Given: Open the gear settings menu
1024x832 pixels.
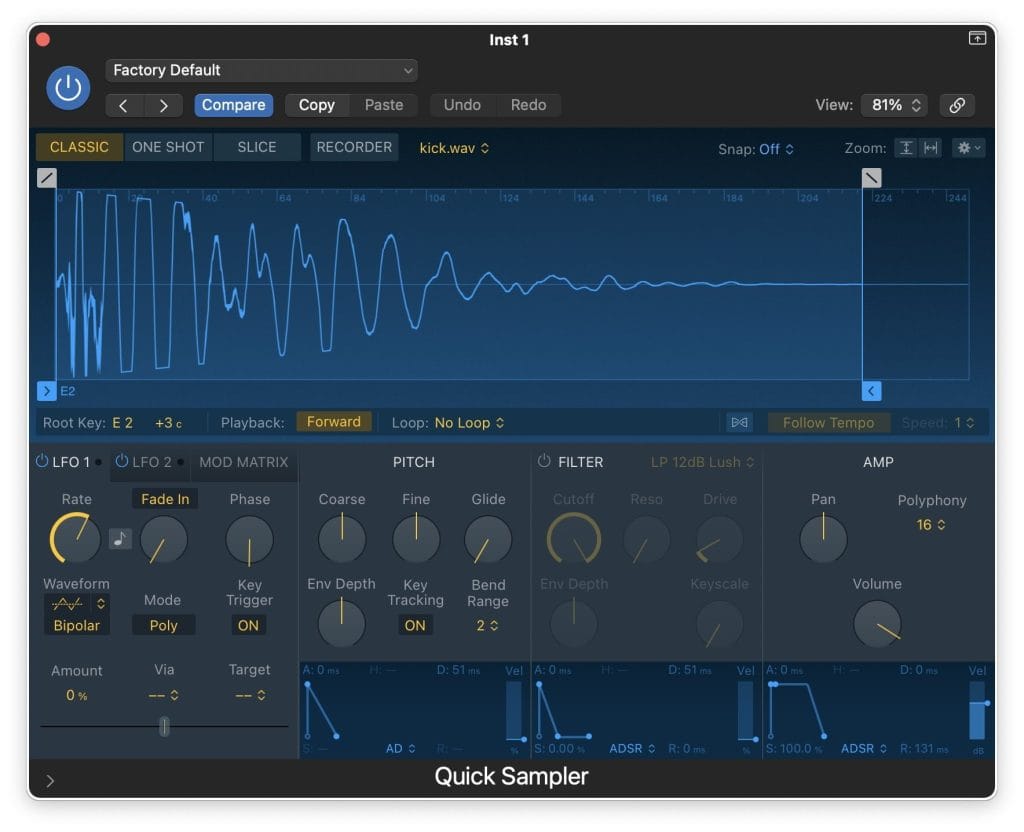Looking at the screenshot, I should (x=968, y=148).
